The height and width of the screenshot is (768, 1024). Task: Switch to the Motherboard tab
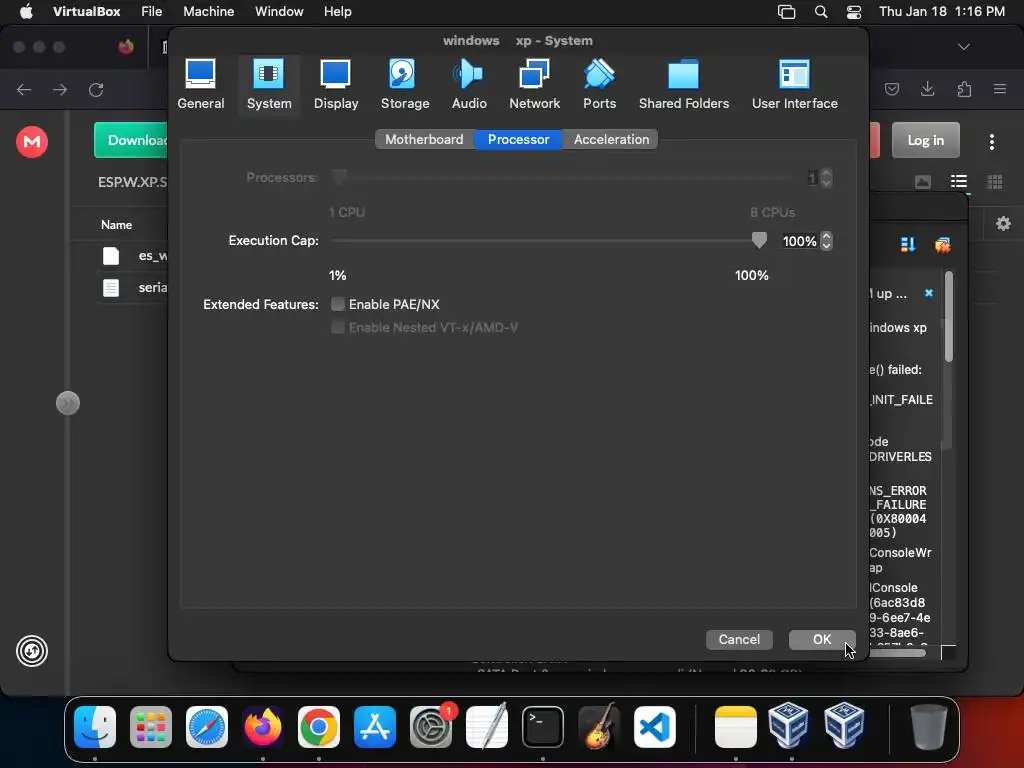(424, 139)
